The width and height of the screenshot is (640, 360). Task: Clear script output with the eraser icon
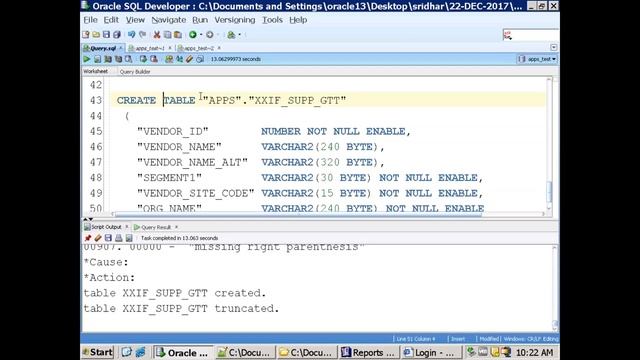[x=98, y=238]
